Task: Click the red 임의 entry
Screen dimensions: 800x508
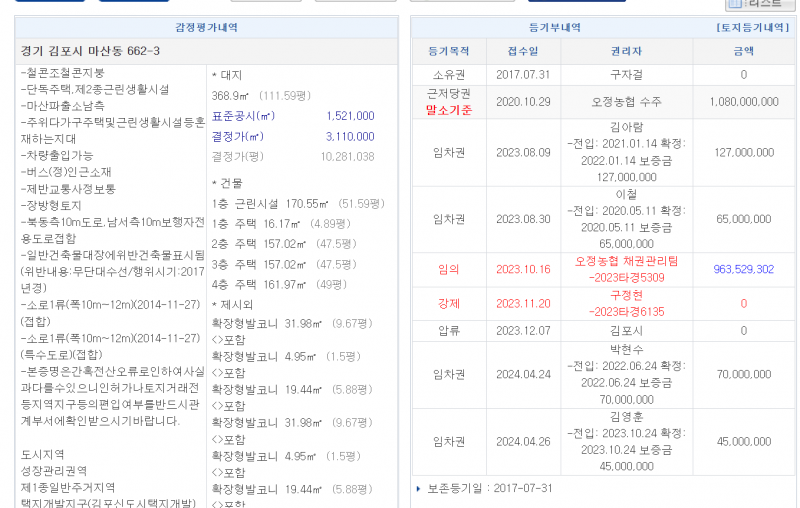Action: coord(449,269)
